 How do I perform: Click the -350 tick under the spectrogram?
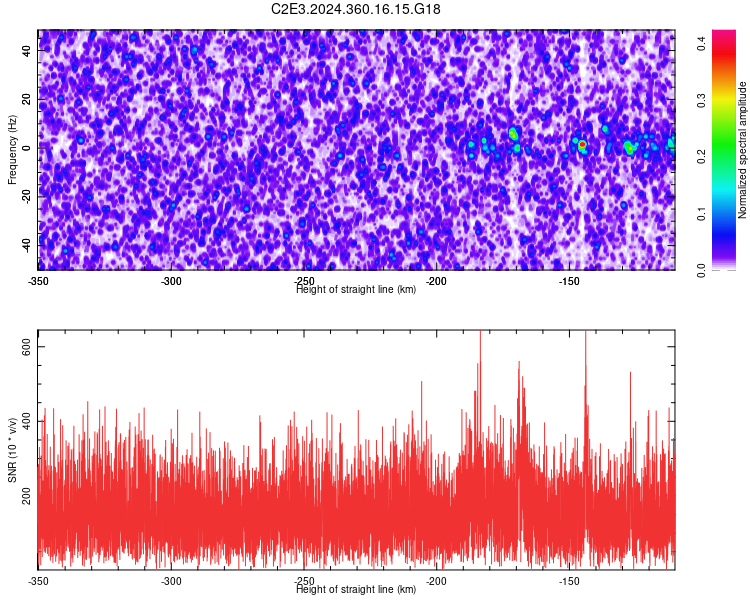tap(38, 281)
